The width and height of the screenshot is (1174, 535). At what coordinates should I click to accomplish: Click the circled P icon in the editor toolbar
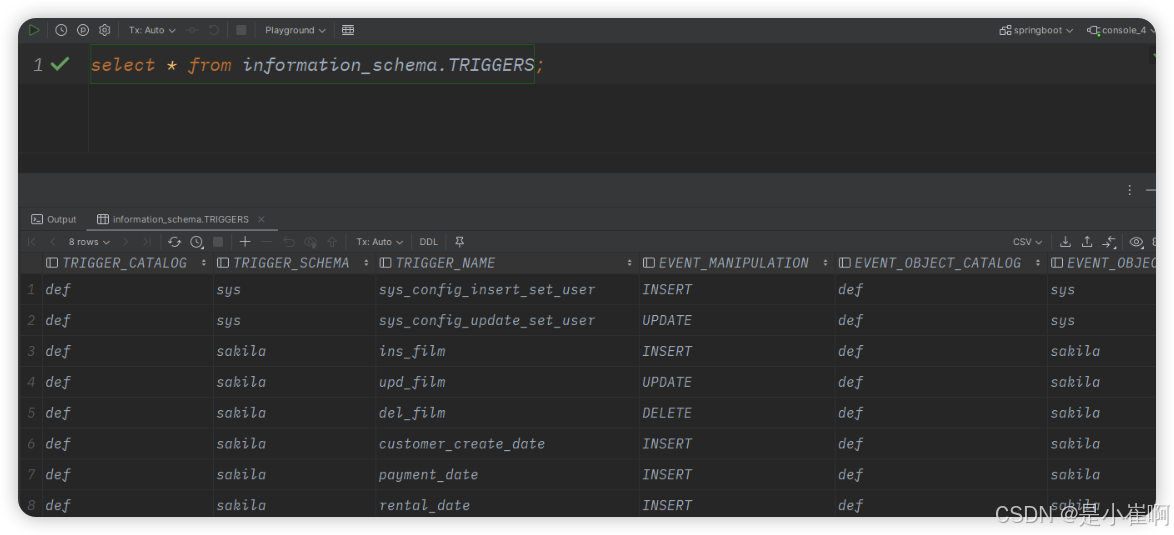[83, 30]
